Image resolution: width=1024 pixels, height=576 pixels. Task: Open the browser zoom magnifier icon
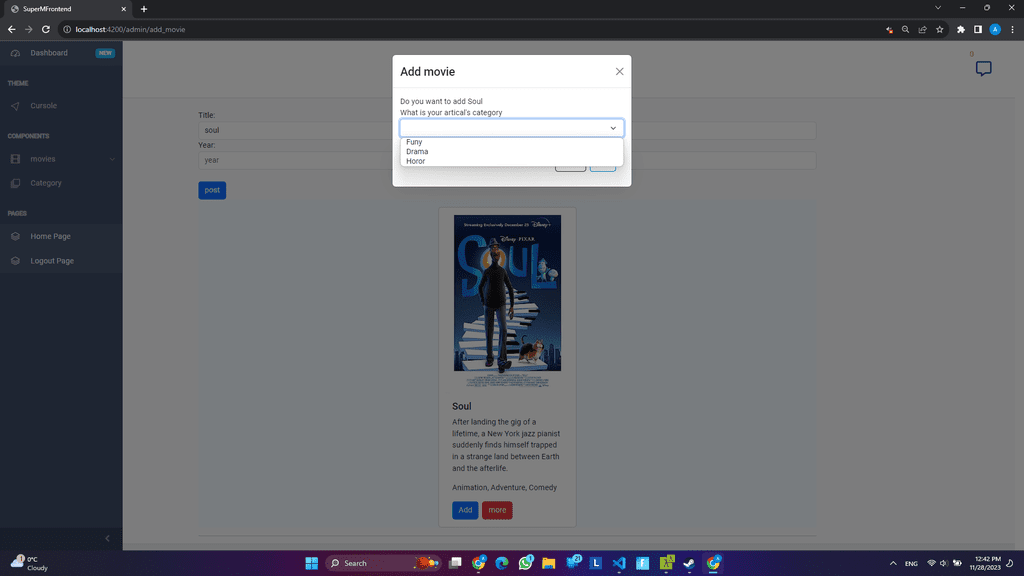click(905, 29)
